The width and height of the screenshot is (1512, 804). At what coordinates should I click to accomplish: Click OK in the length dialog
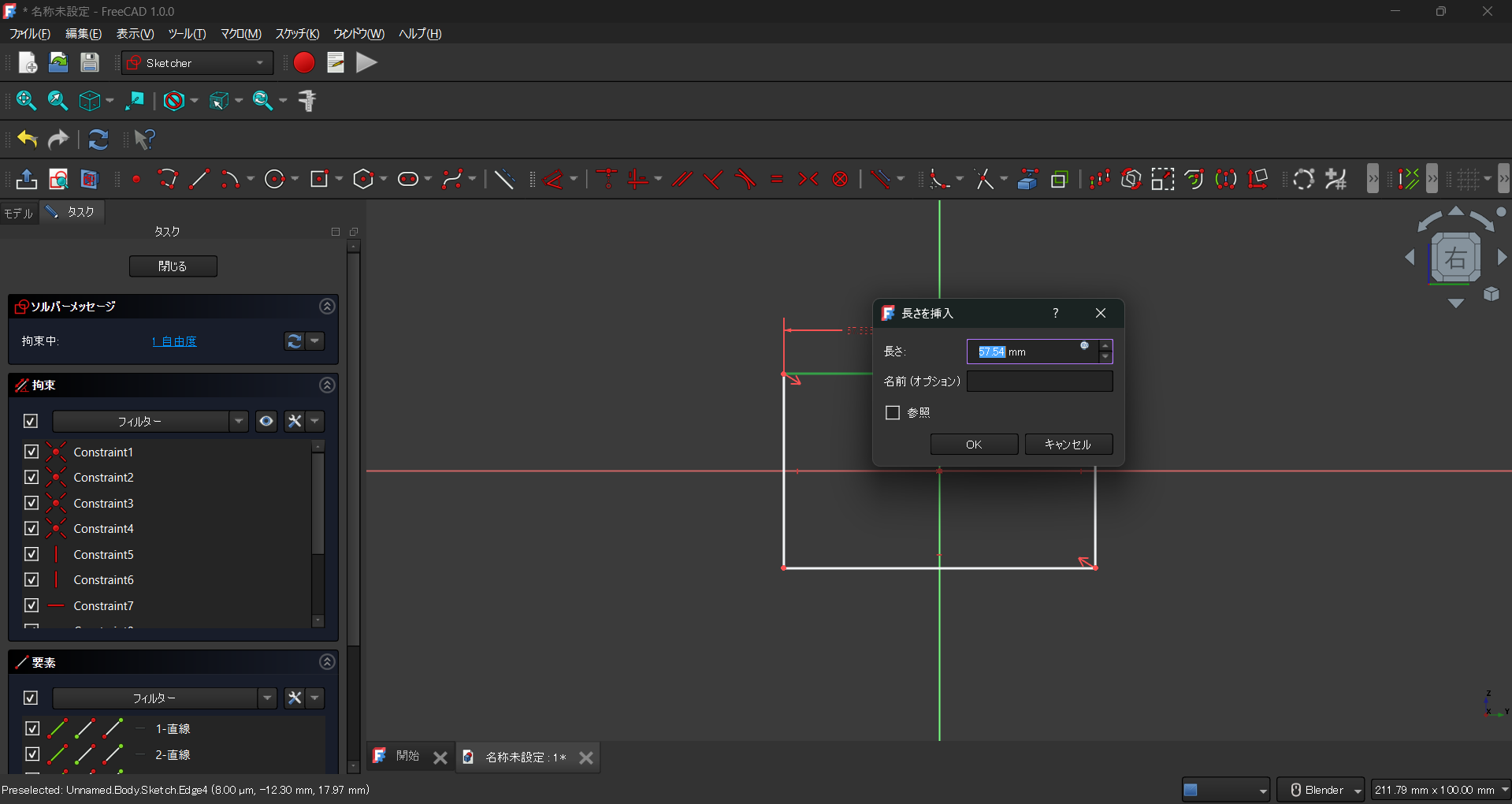point(974,445)
